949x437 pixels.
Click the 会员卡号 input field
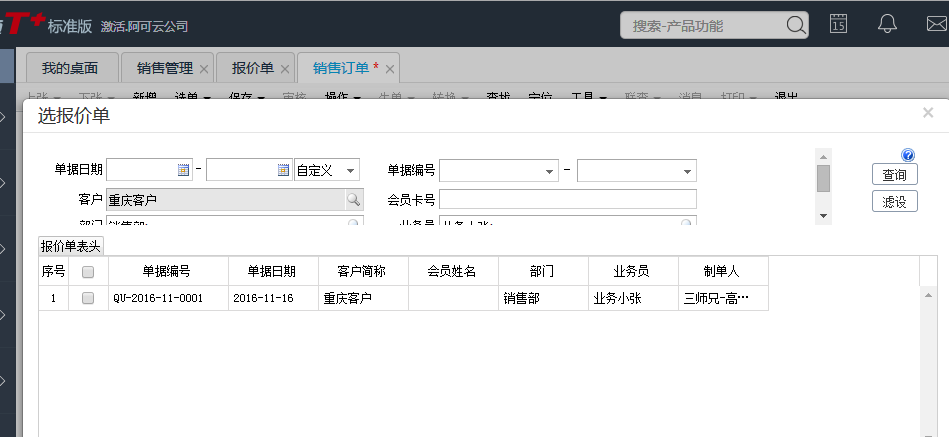pos(568,199)
